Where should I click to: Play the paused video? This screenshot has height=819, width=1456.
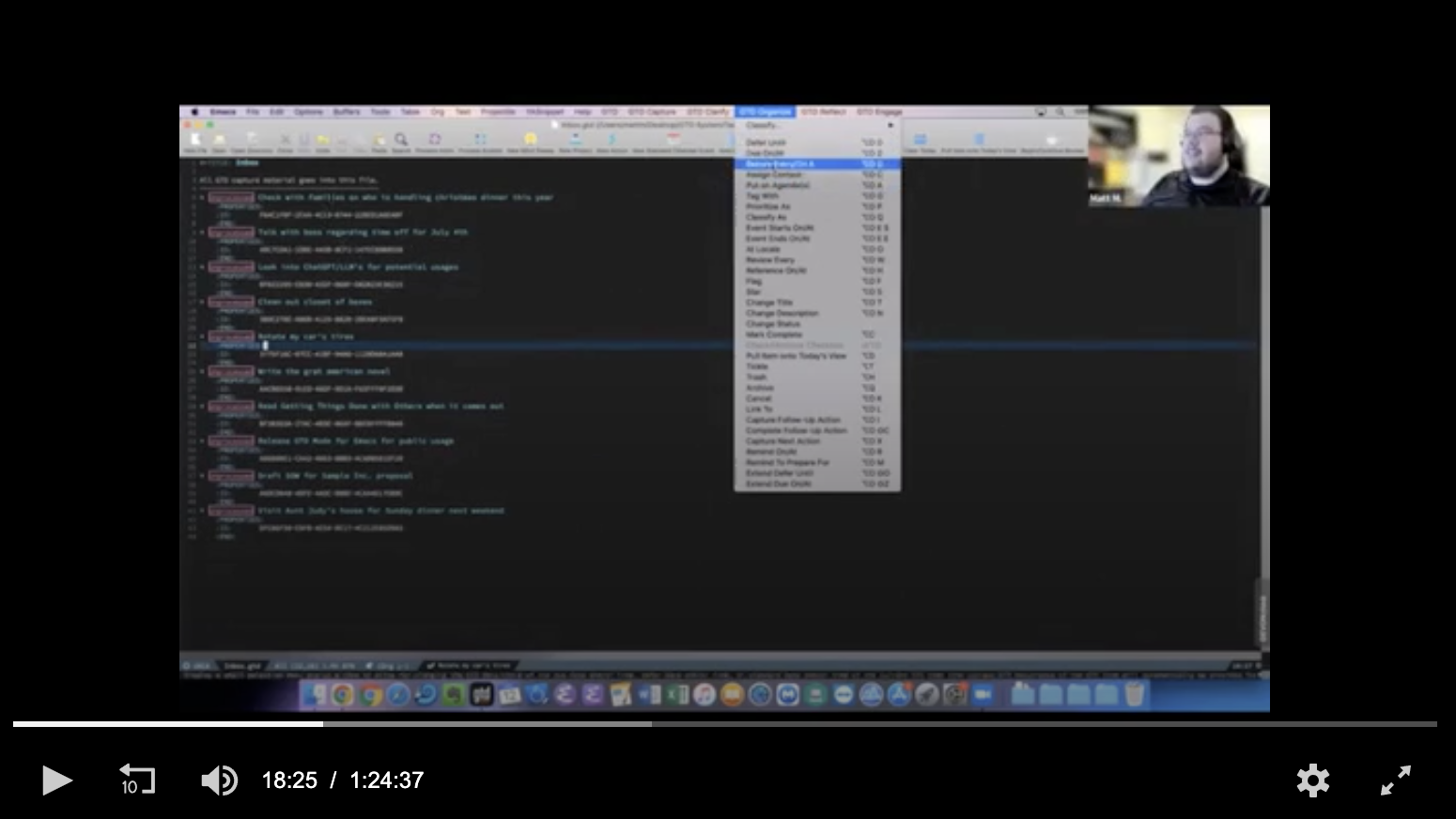[56, 780]
